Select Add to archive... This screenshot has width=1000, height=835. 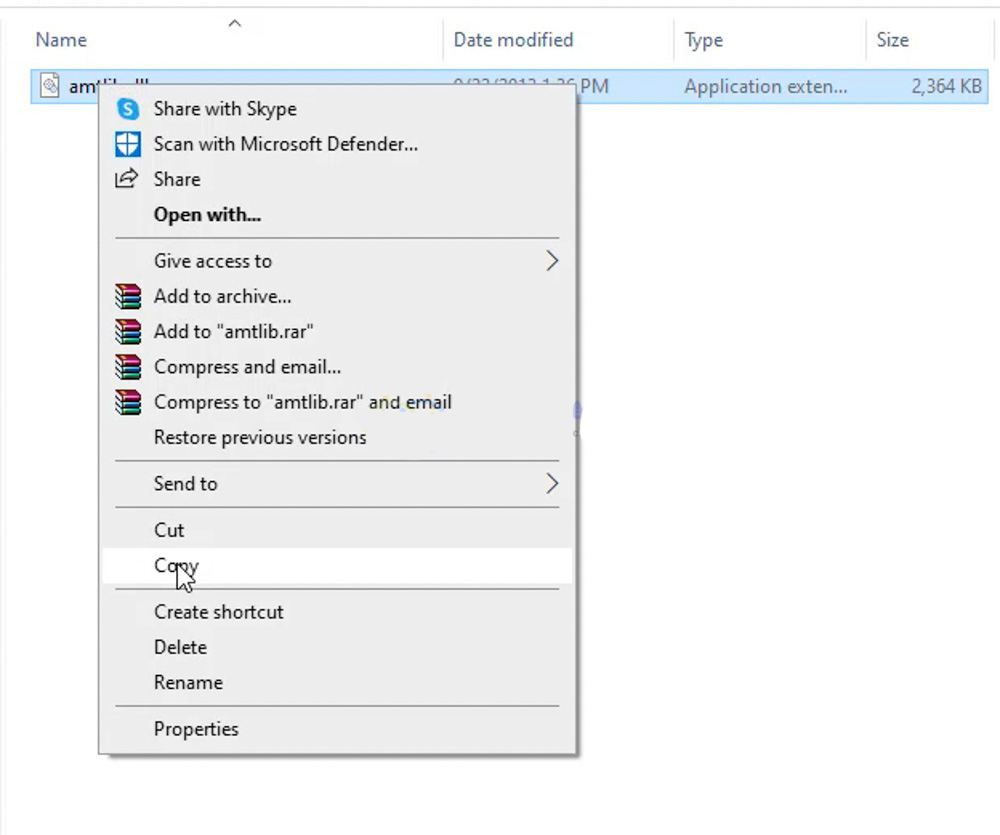pyautogui.click(x=337, y=297)
